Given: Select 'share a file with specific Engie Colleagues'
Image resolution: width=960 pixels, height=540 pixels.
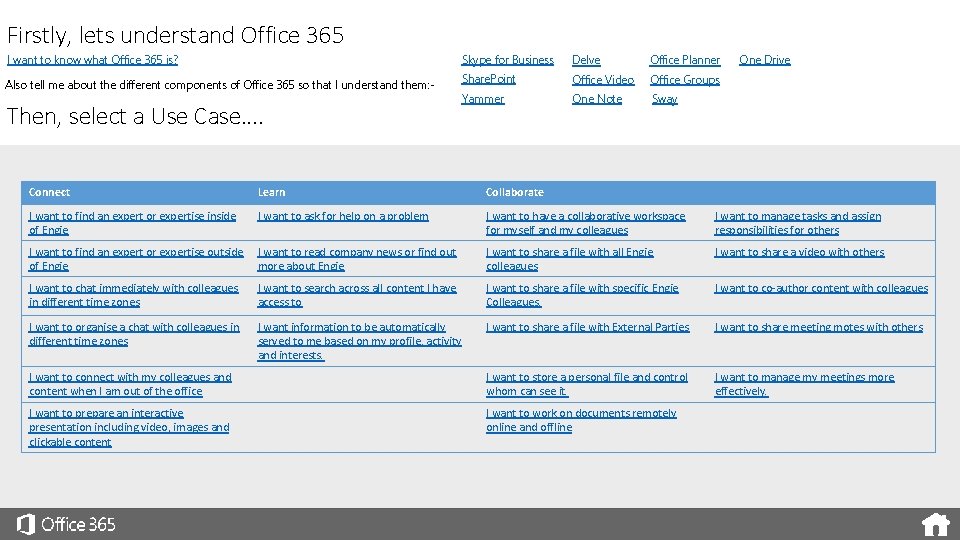Looking at the screenshot, I should [x=582, y=295].
